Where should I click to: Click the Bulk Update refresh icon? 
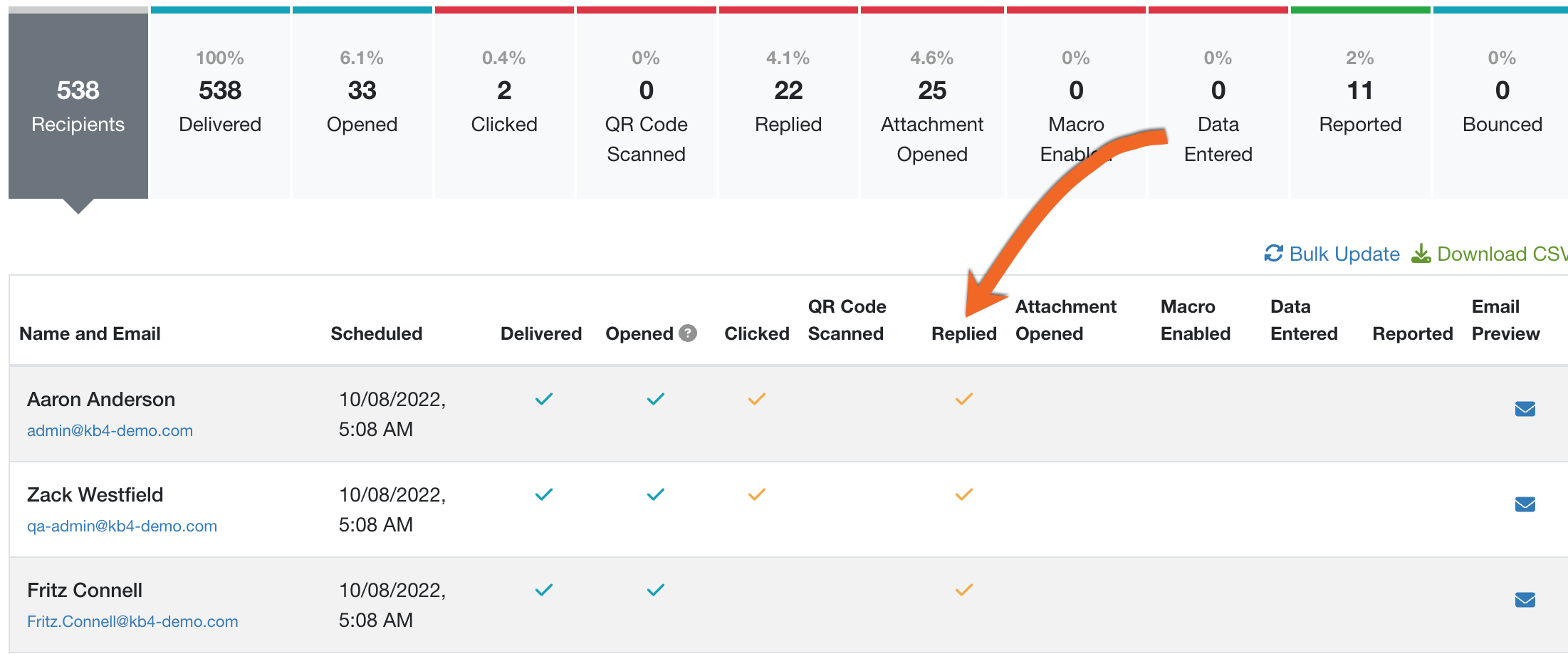point(1273,254)
